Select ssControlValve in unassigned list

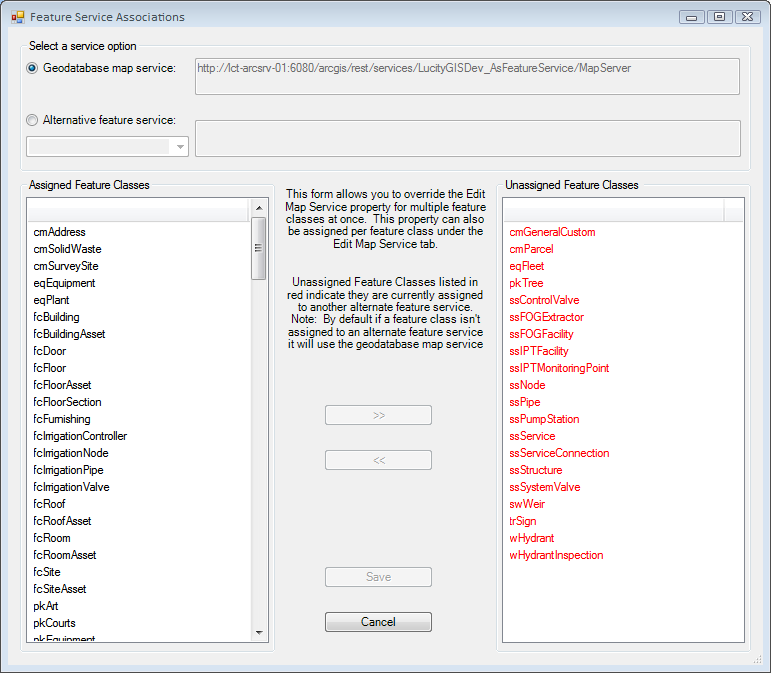(x=544, y=300)
